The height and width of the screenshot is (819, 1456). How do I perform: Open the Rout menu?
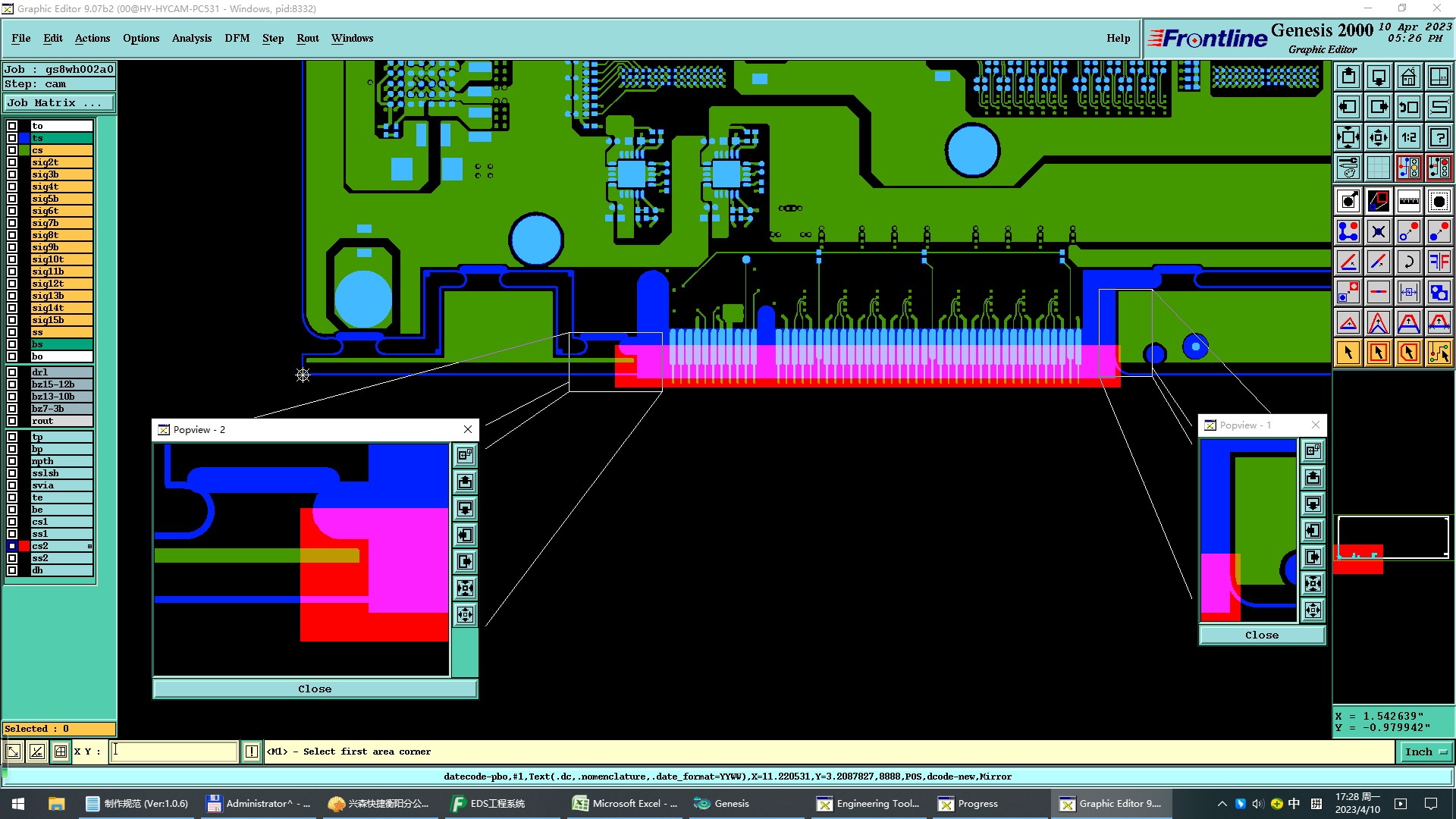(x=308, y=38)
